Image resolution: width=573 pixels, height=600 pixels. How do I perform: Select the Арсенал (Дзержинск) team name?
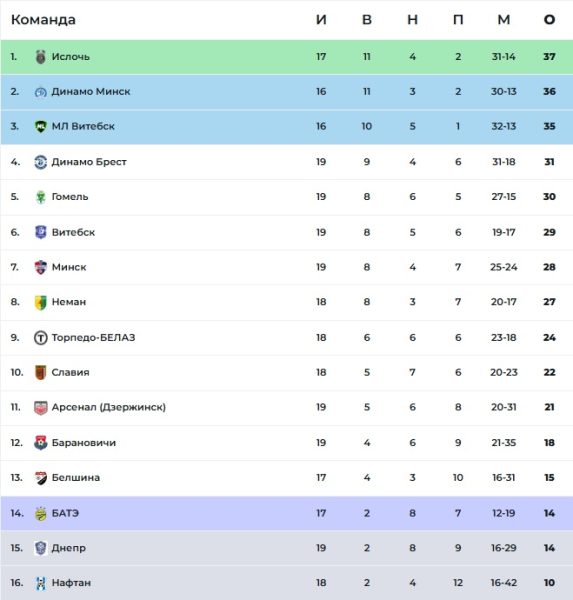tap(109, 407)
